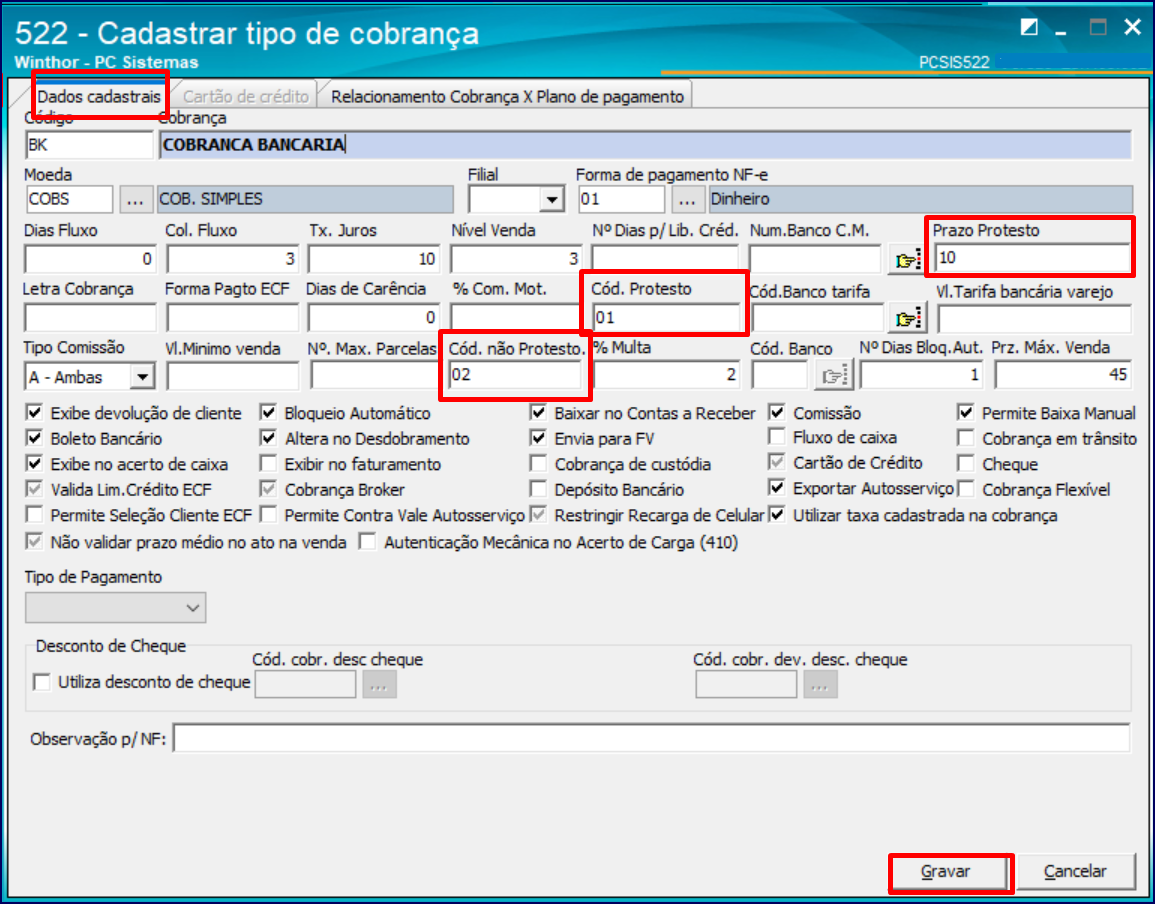The height and width of the screenshot is (904, 1155).
Task: Click the Cancelar button
Action: 1075,872
